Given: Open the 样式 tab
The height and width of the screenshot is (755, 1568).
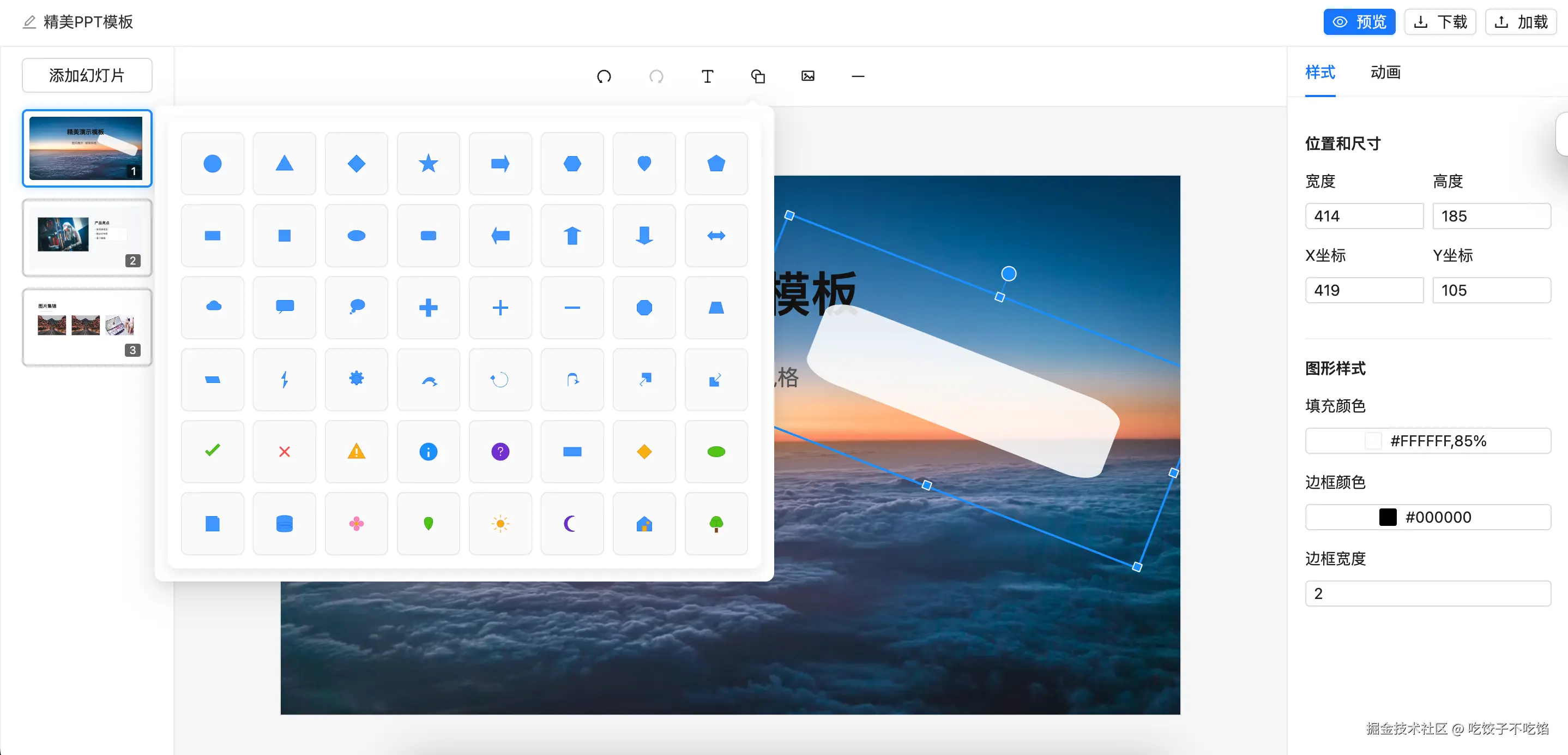Looking at the screenshot, I should [1319, 73].
